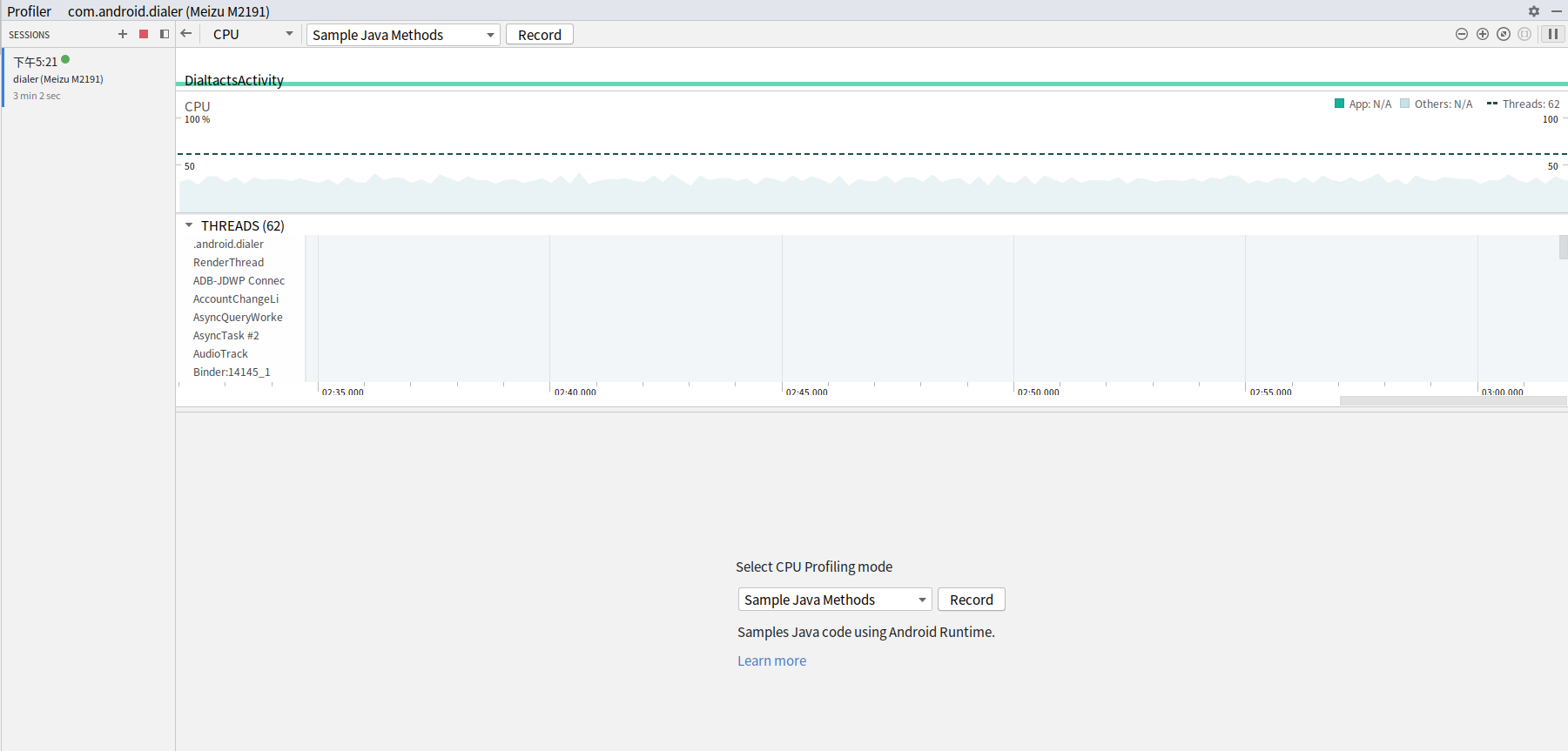Click the App legend color swatch

[x=1340, y=104]
